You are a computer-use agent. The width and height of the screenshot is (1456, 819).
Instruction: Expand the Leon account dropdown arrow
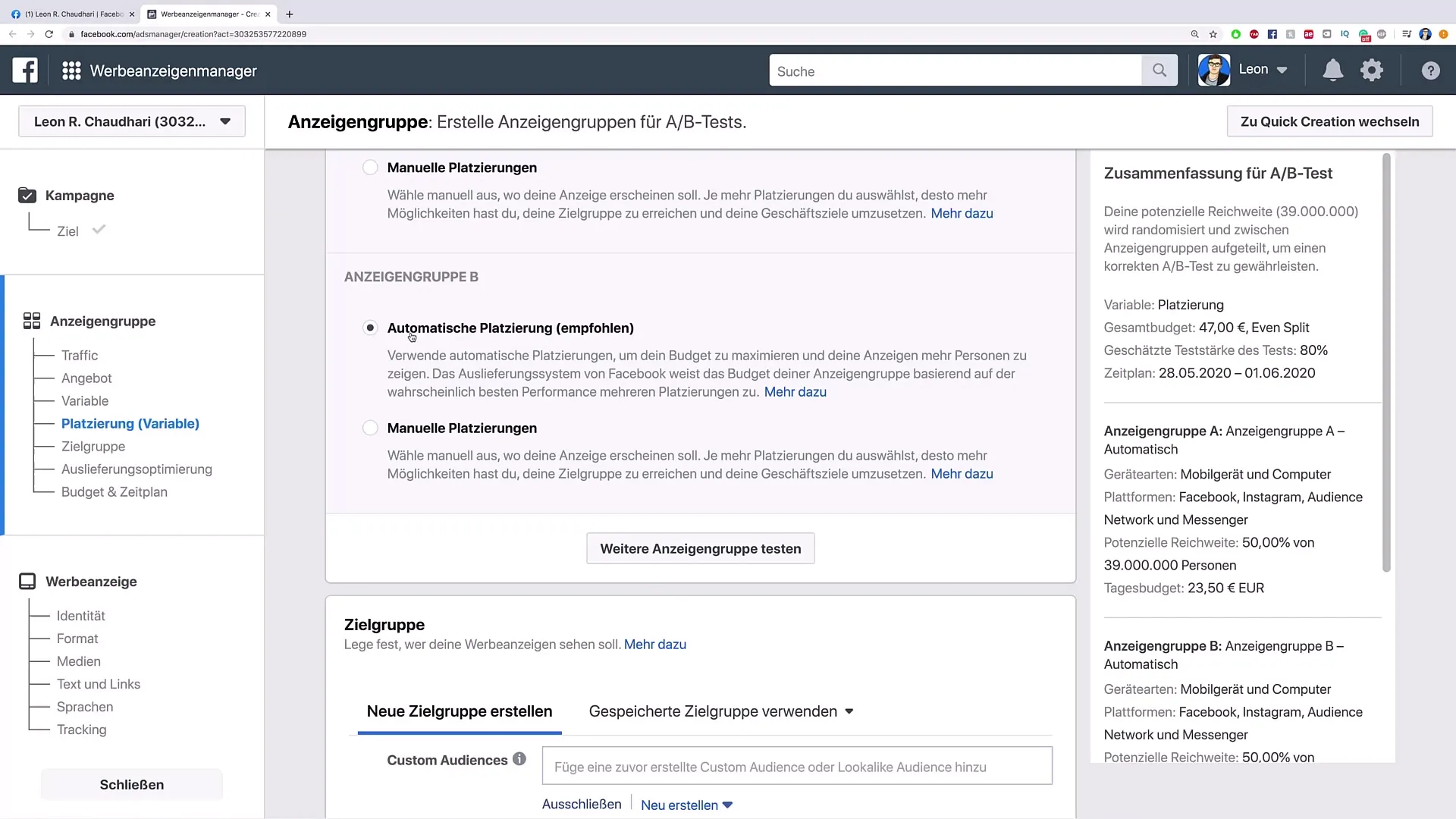pyautogui.click(x=1282, y=70)
